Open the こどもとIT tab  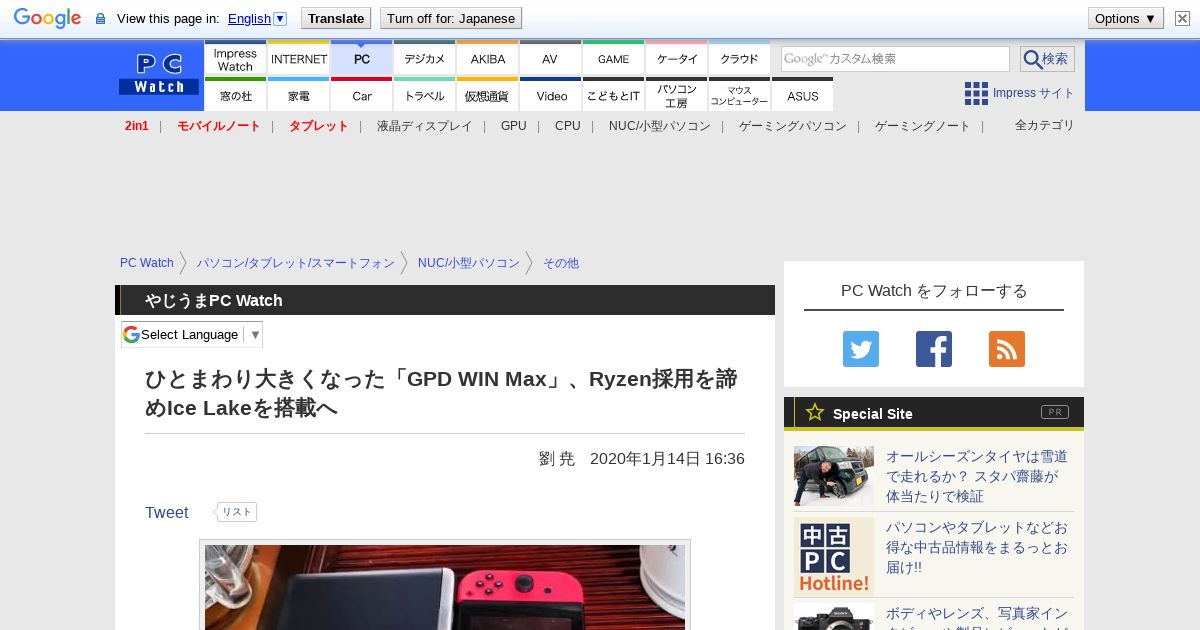click(x=614, y=95)
